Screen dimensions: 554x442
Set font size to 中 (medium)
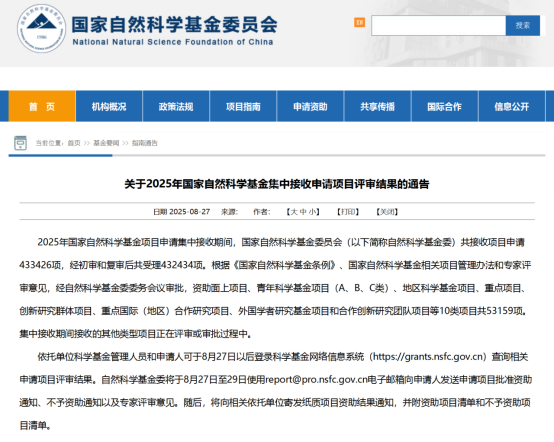[303, 212]
